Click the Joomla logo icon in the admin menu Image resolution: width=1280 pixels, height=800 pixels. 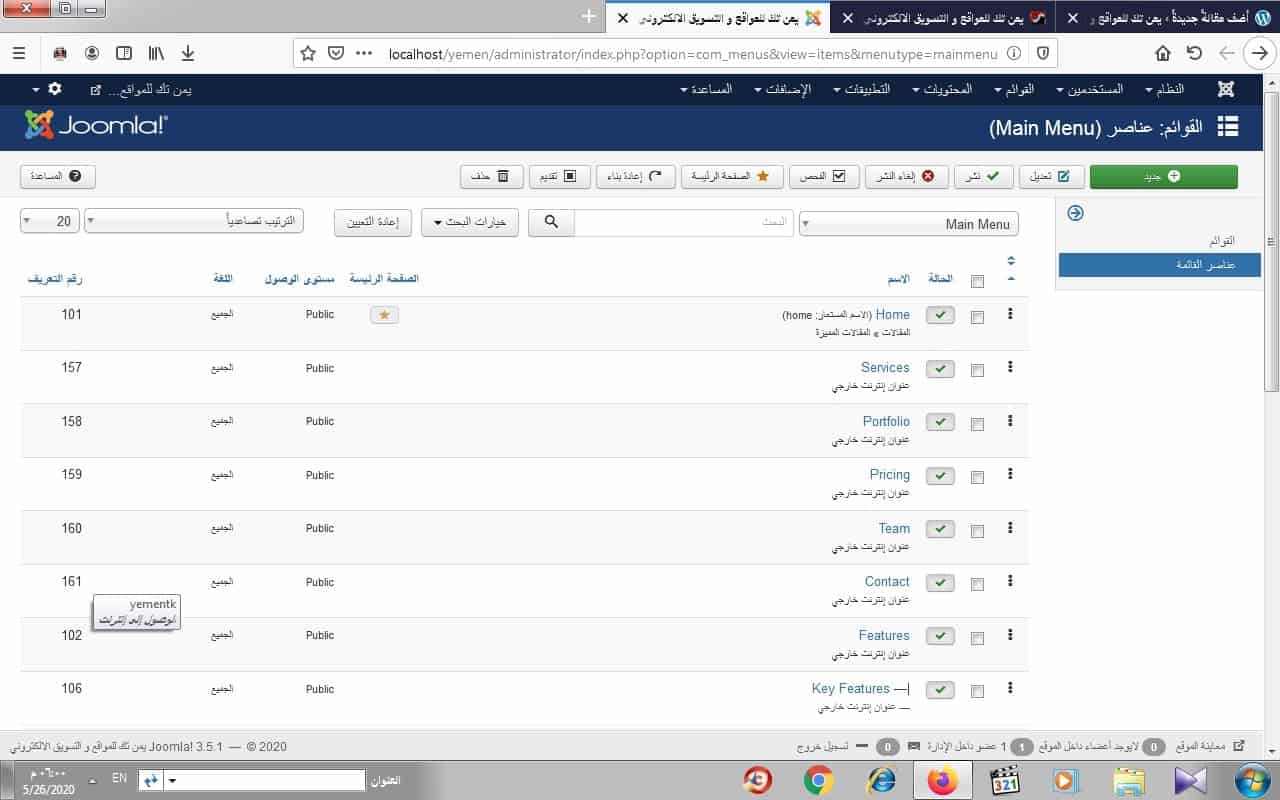[1226, 89]
